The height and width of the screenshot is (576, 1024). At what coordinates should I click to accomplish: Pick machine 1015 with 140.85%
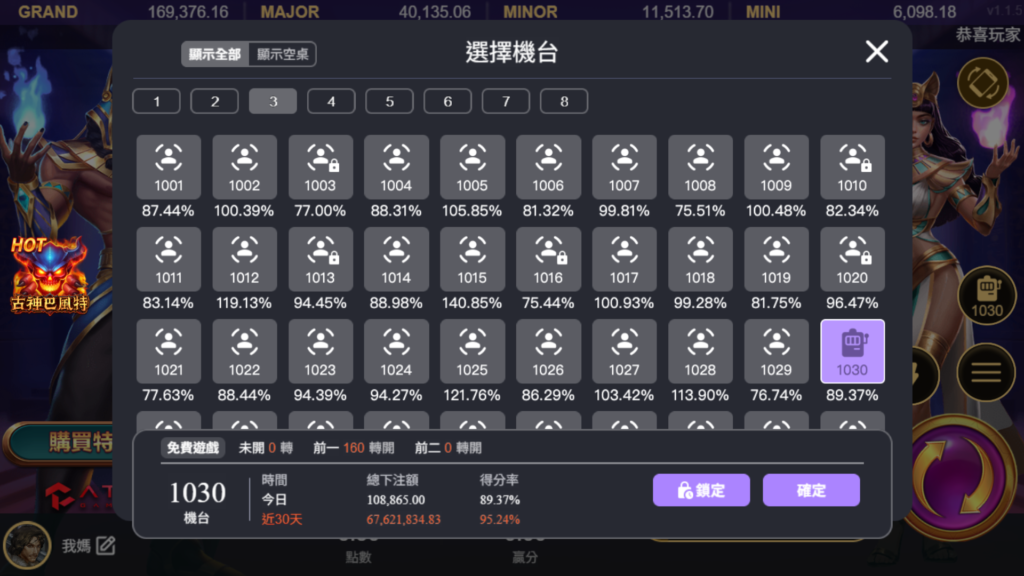[472, 259]
